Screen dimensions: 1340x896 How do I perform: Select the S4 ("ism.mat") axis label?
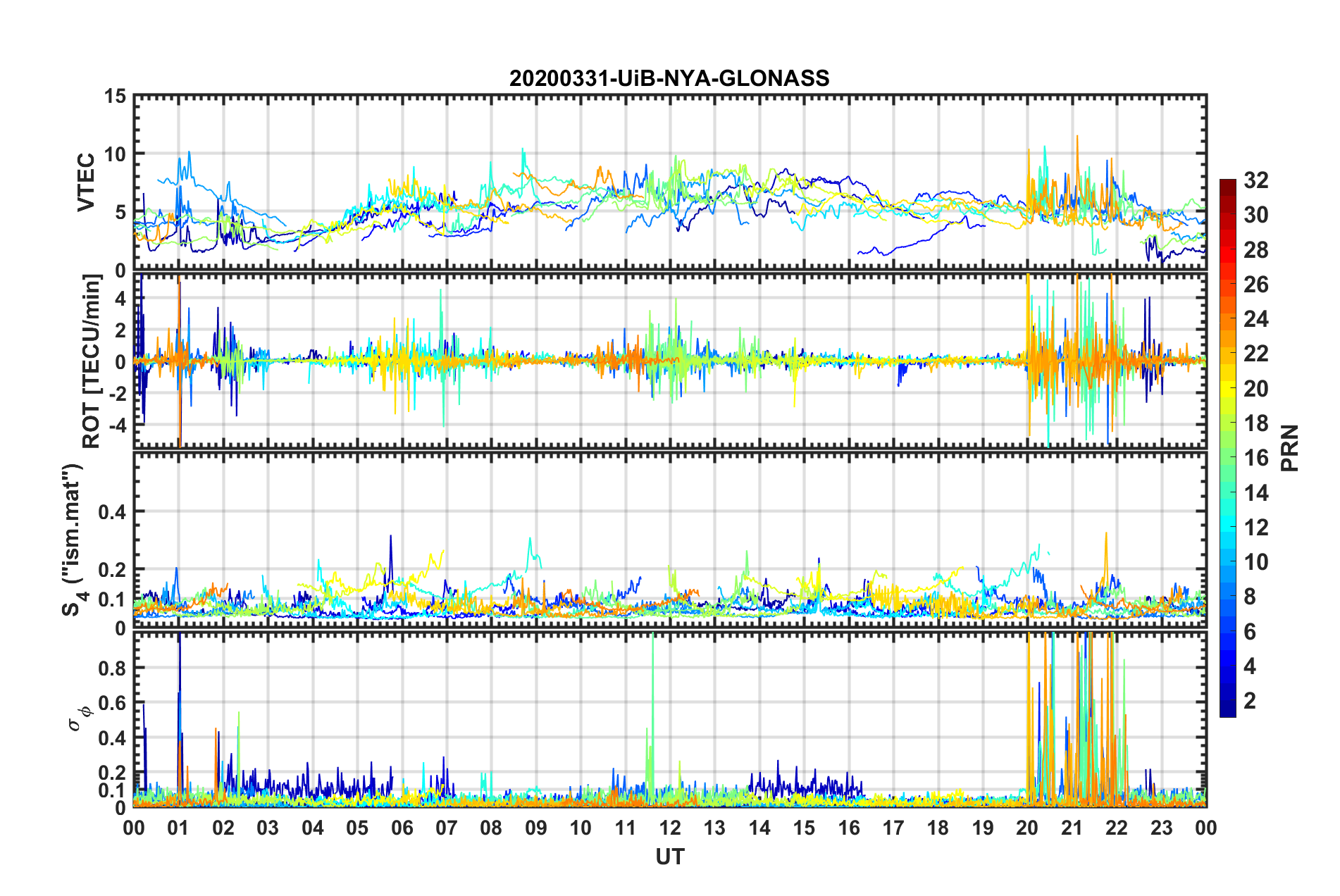click(x=74, y=539)
